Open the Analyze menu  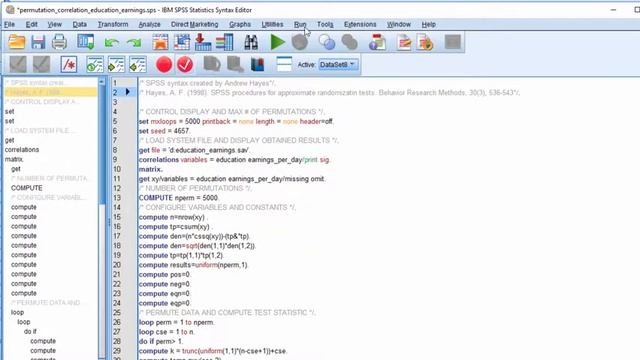[x=149, y=24]
